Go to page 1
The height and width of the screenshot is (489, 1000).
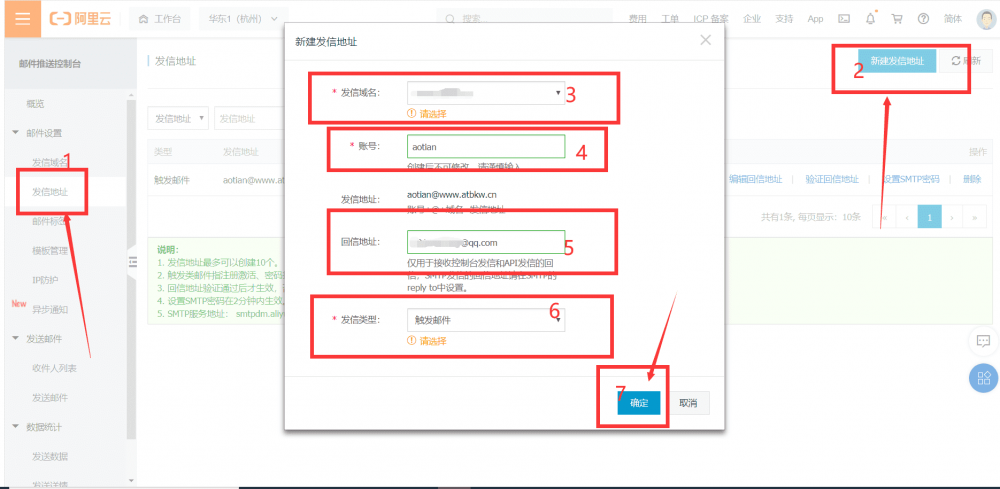click(929, 217)
